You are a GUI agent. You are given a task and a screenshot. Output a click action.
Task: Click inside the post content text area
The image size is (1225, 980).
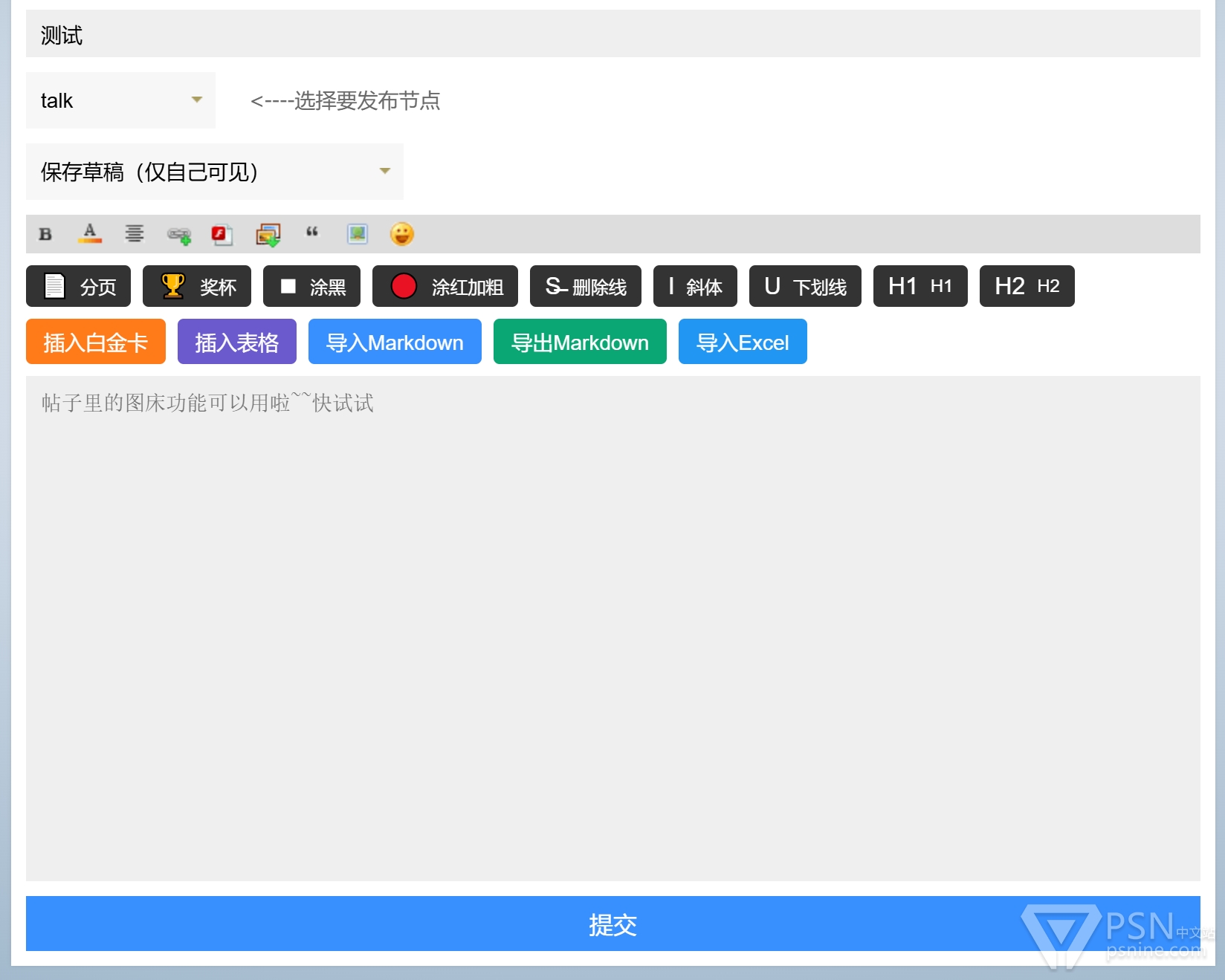(612, 628)
